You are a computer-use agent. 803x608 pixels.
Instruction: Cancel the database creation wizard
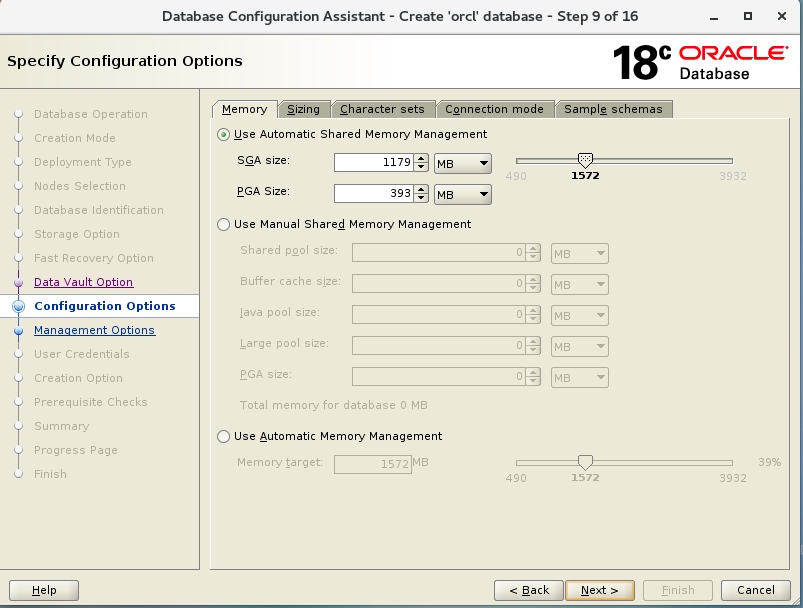[755, 590]
